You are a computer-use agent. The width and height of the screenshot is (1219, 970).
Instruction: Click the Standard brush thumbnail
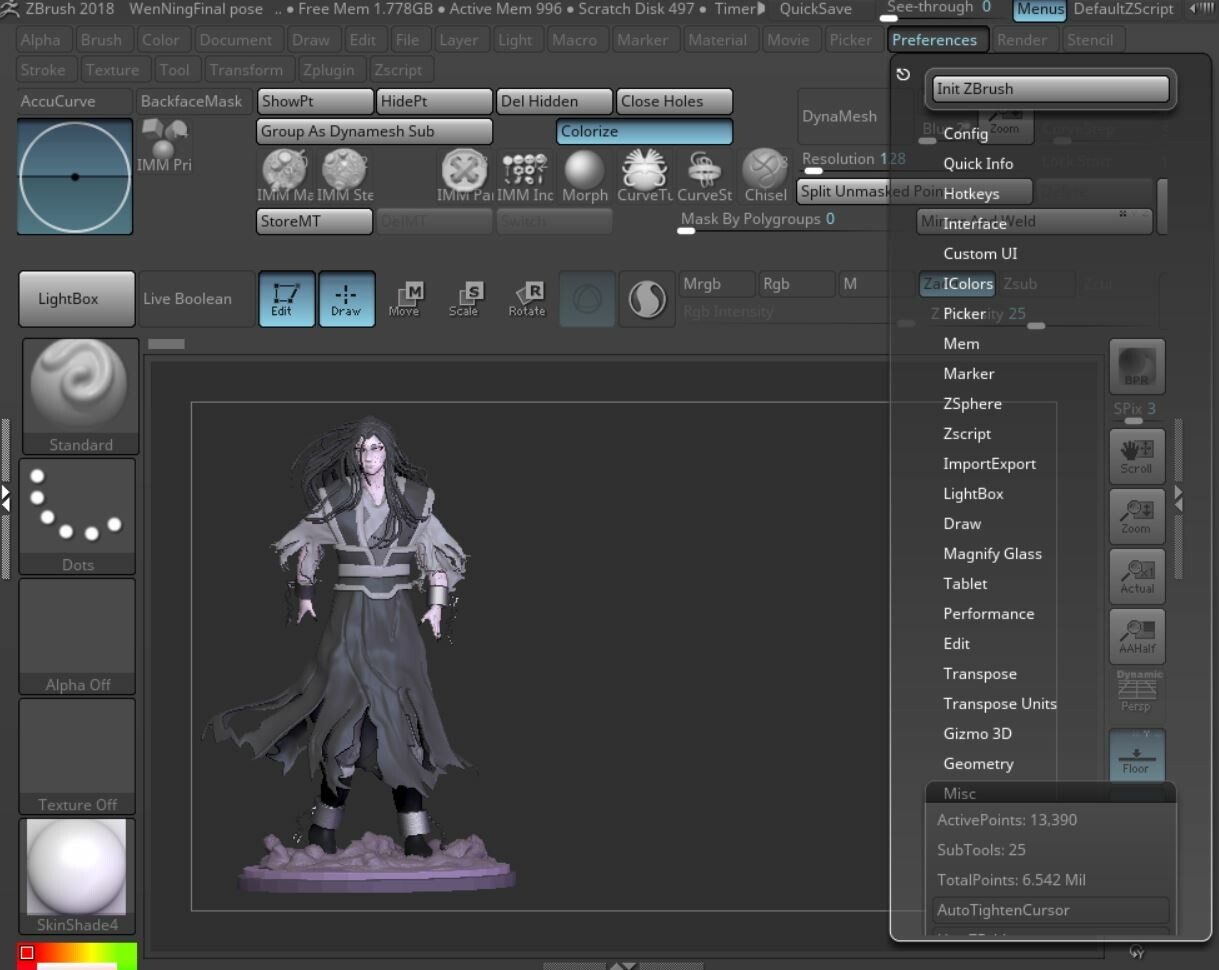(80, 395)
